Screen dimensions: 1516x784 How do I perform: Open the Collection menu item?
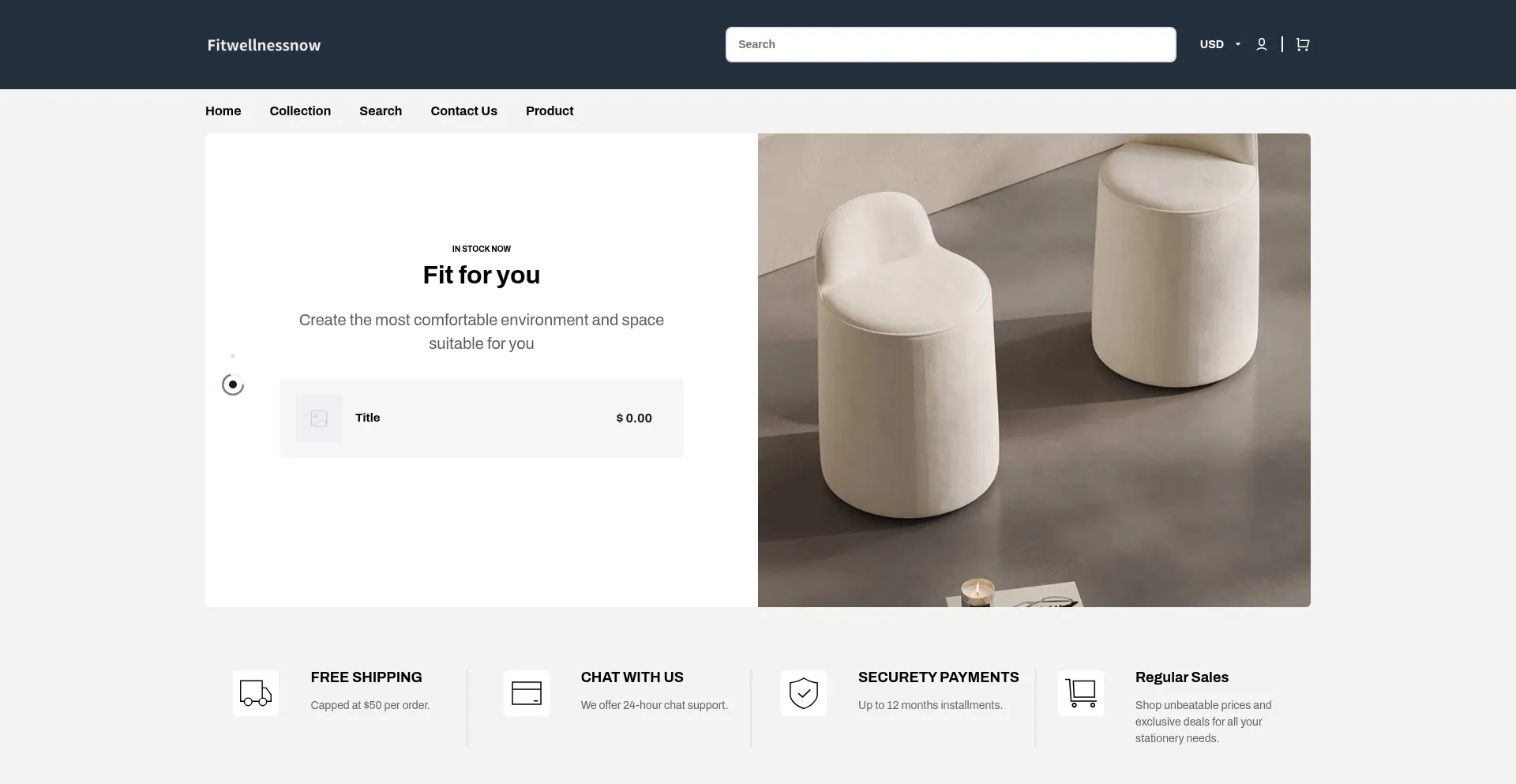[x=300, y=111]
